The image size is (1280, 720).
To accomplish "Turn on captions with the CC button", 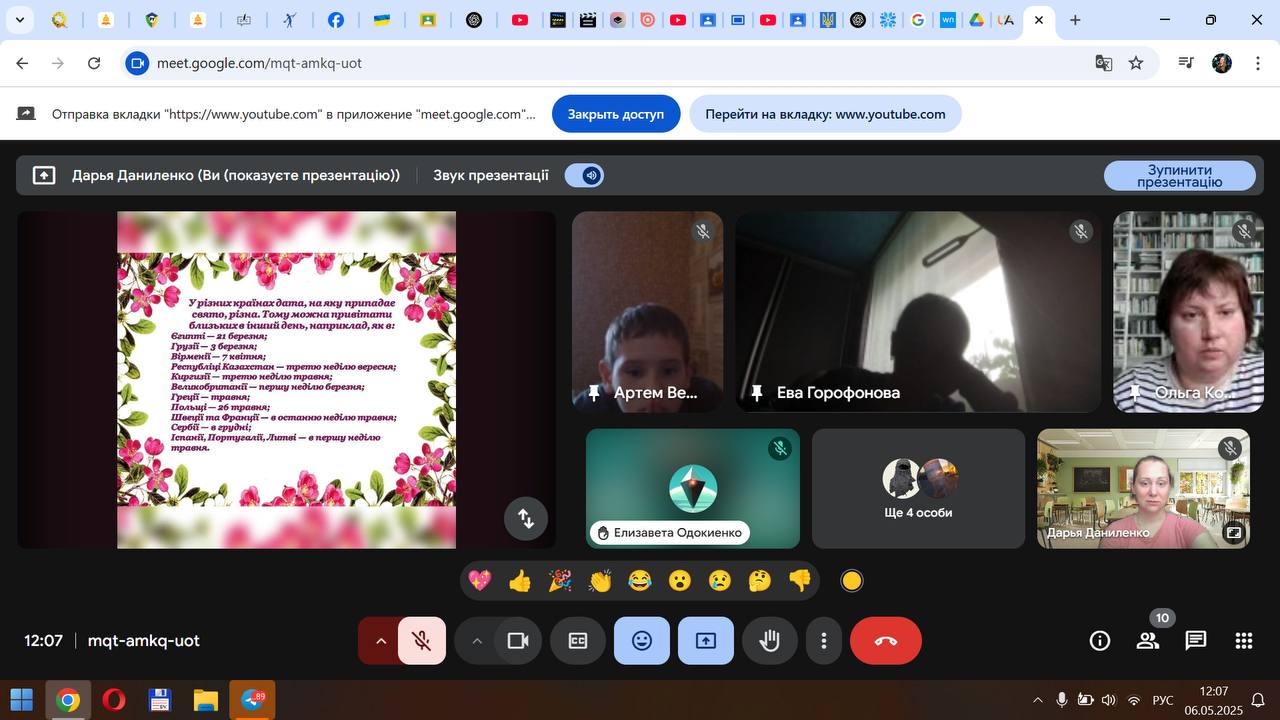I will (x=578, y=641).
